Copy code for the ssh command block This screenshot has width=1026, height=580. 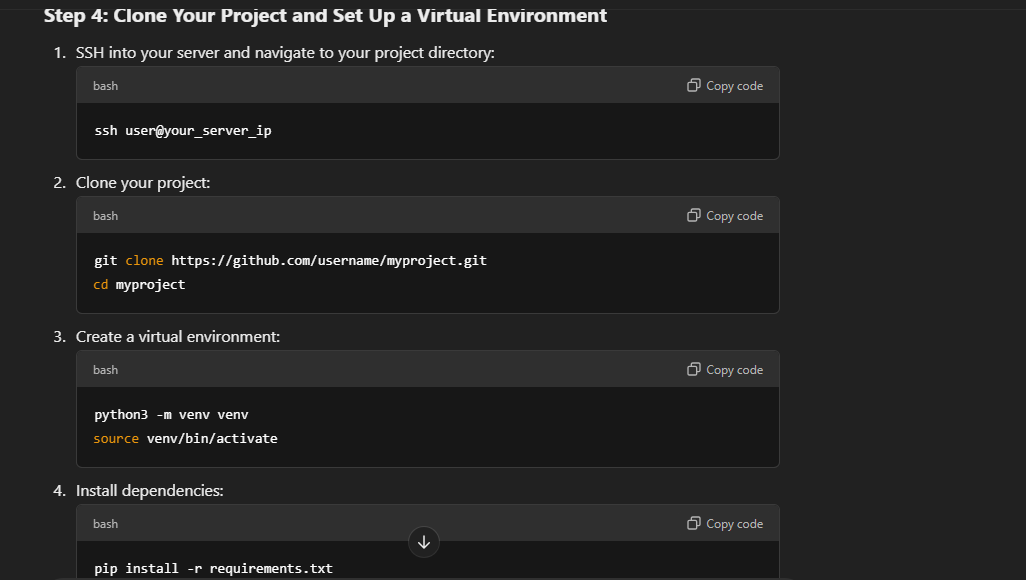tap(725, 86)
